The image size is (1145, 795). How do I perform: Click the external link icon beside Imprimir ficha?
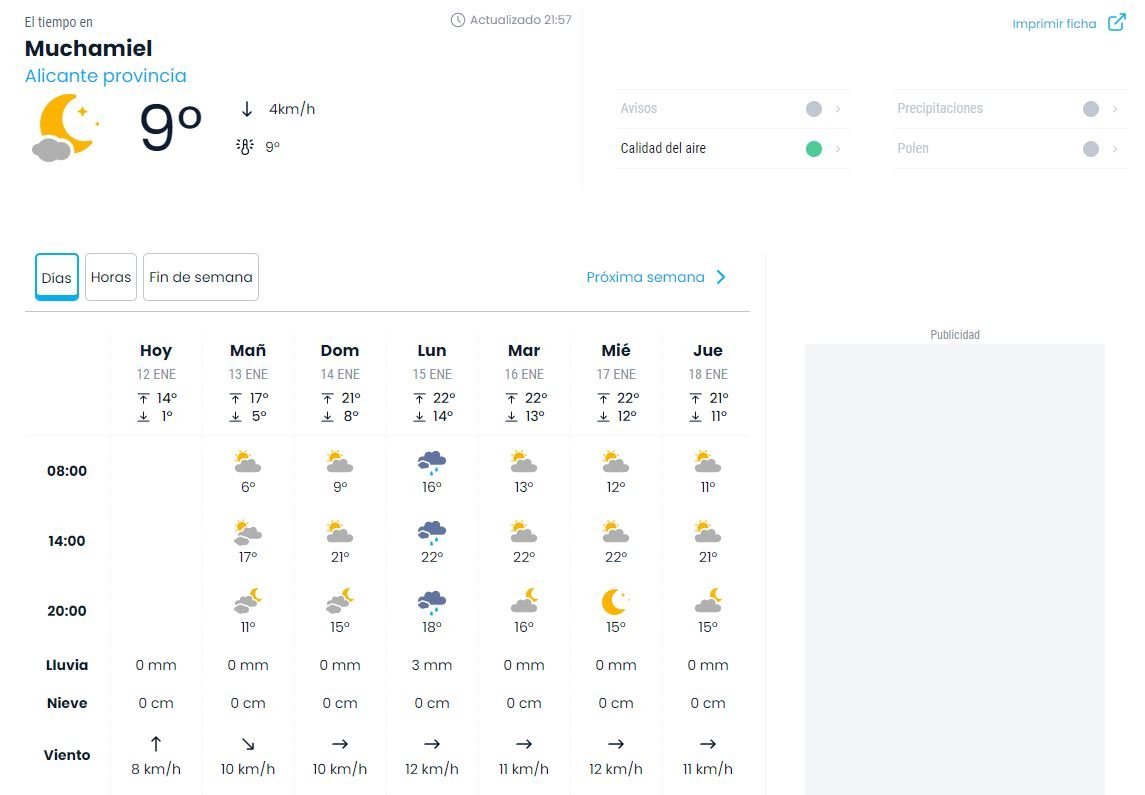coord(1117,23)
